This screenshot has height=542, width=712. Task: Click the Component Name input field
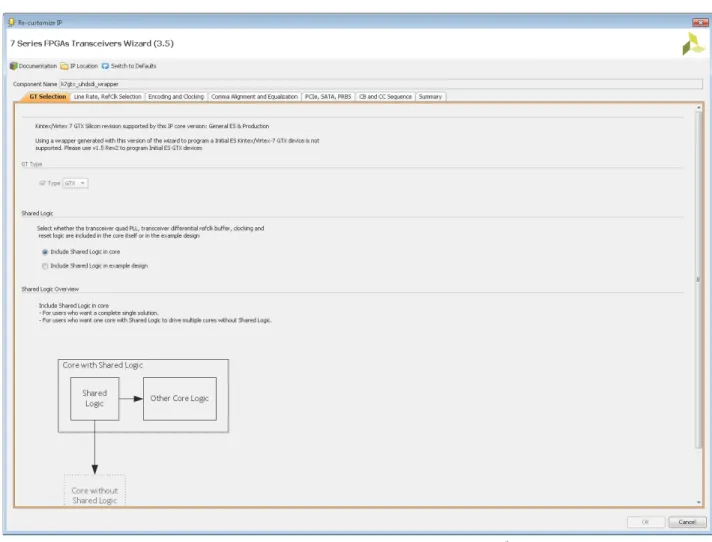point(381,84)
